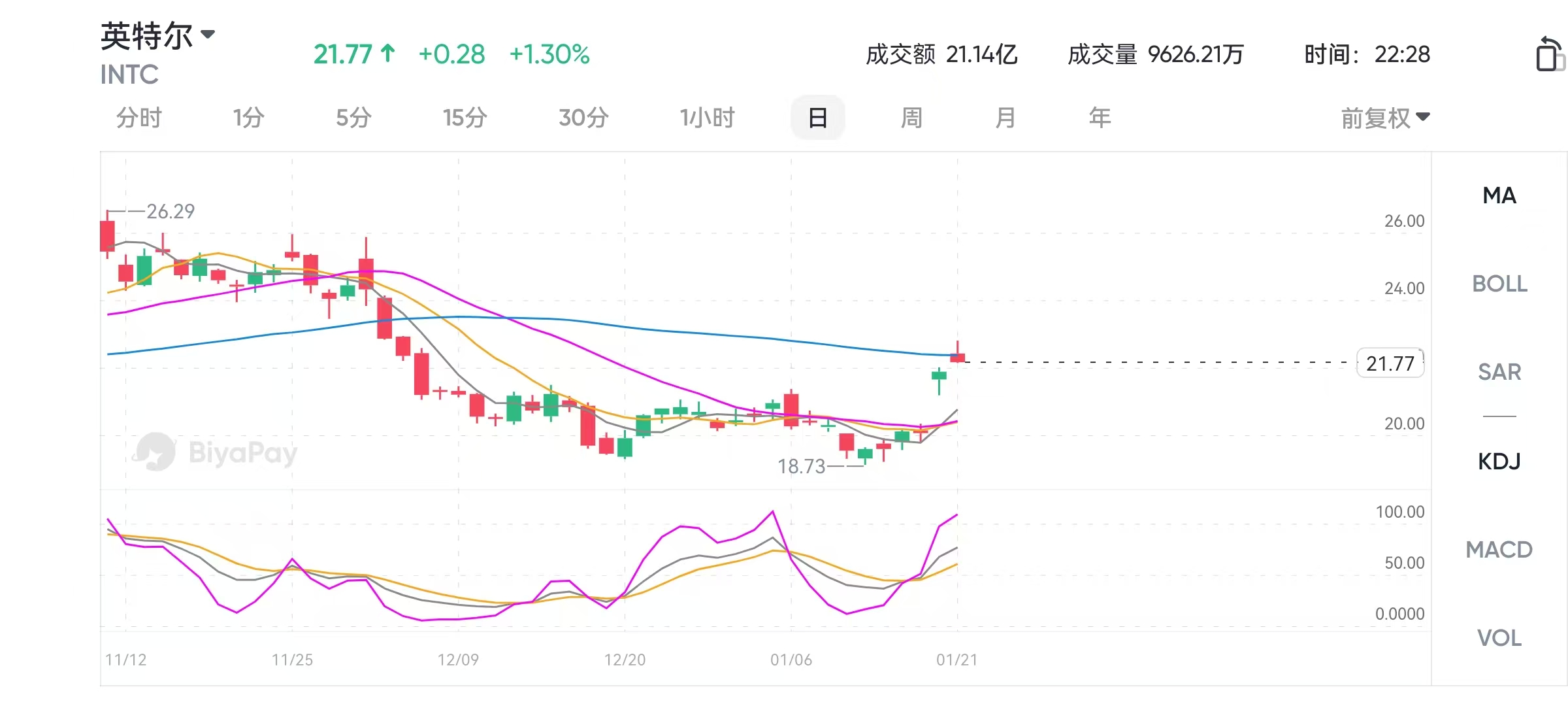
Task: Show the VOL volume indicator
Action: (x=1499, y=638)
